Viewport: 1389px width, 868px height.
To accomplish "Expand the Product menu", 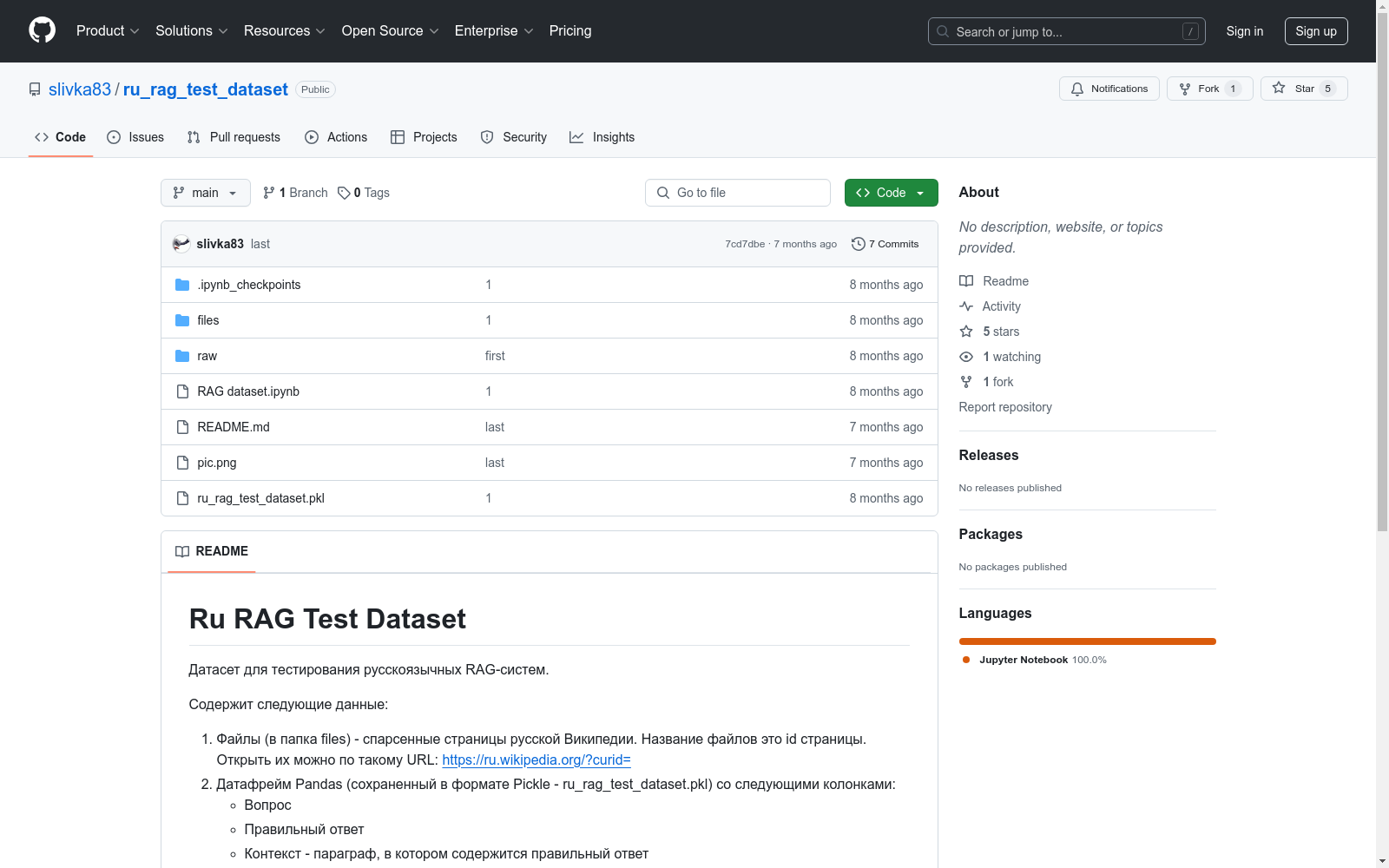I will coord(108,31).
